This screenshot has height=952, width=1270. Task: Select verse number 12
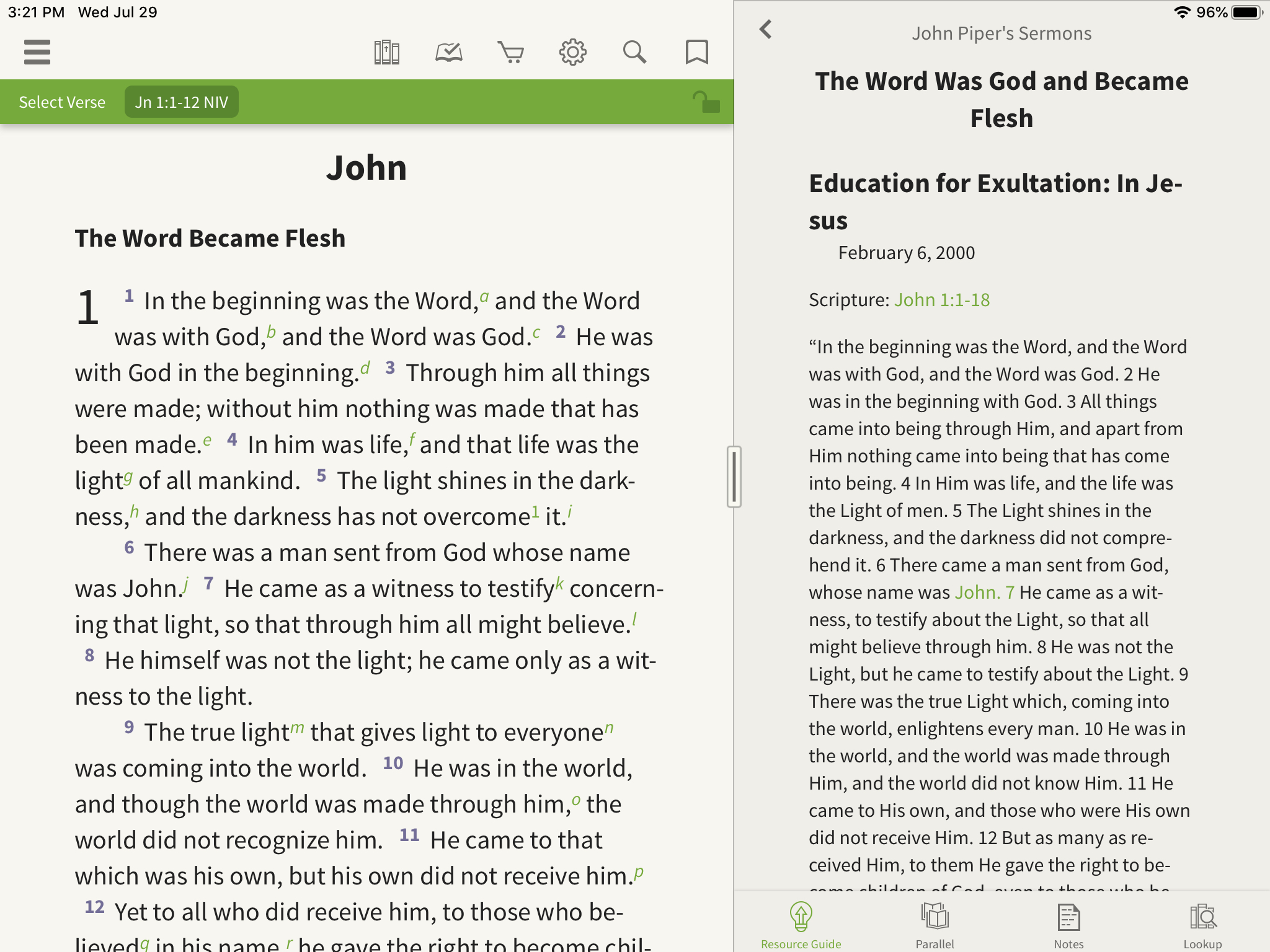coord(94,907)
